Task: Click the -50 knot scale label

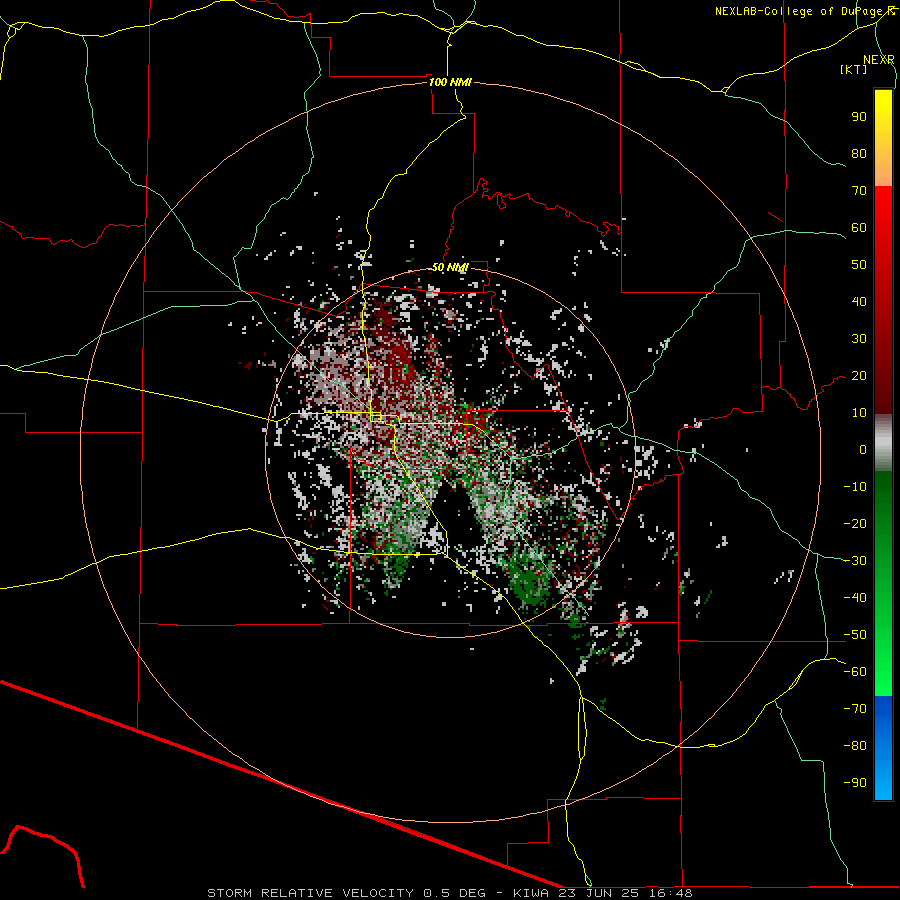Action: [855, 635]
